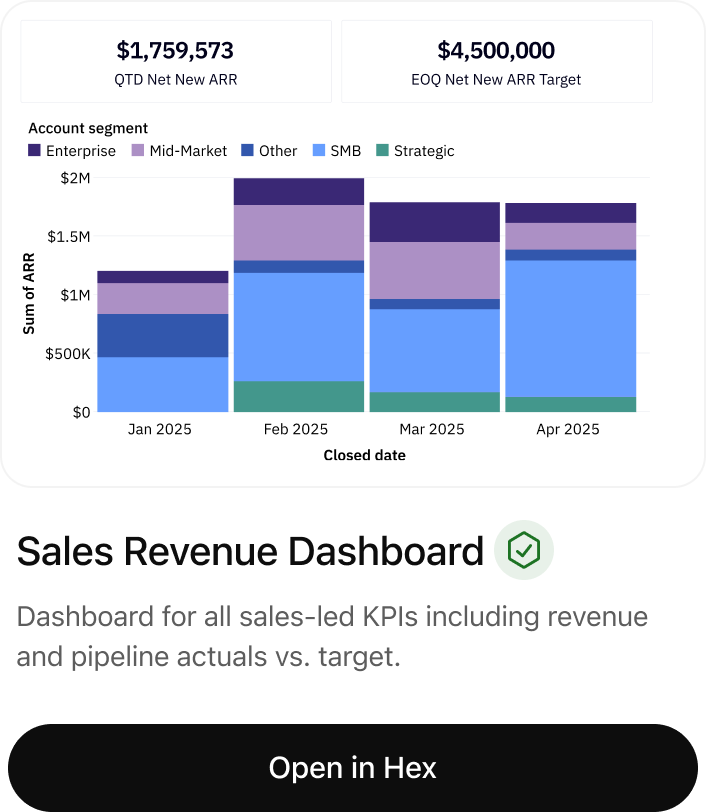Click the SMB segment in Jan 2025 bar

point(163,384)
